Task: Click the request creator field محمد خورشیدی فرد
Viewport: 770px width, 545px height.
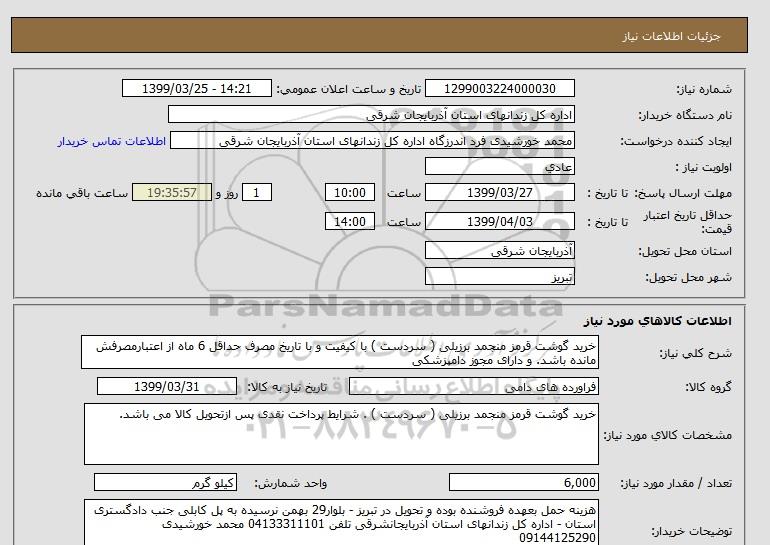Action: pyautogui.click(x=372, y=140)
